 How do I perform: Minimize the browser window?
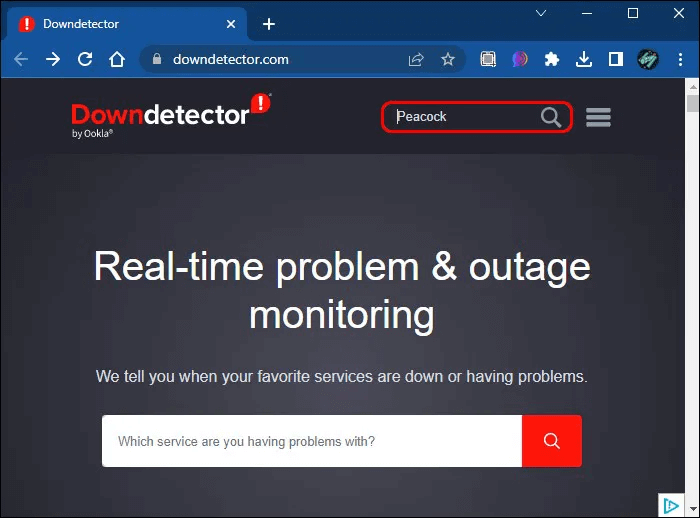587,13
